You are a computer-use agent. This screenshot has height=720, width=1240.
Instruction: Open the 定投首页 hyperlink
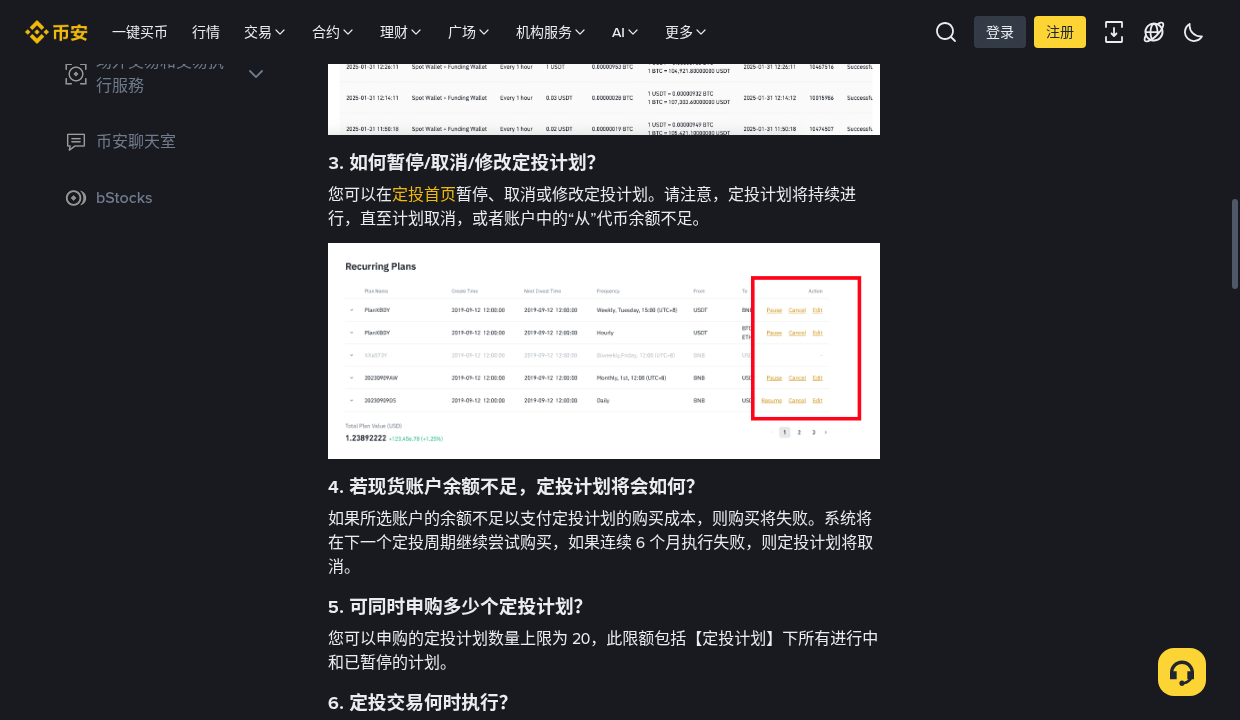click(x=424, y=194)
